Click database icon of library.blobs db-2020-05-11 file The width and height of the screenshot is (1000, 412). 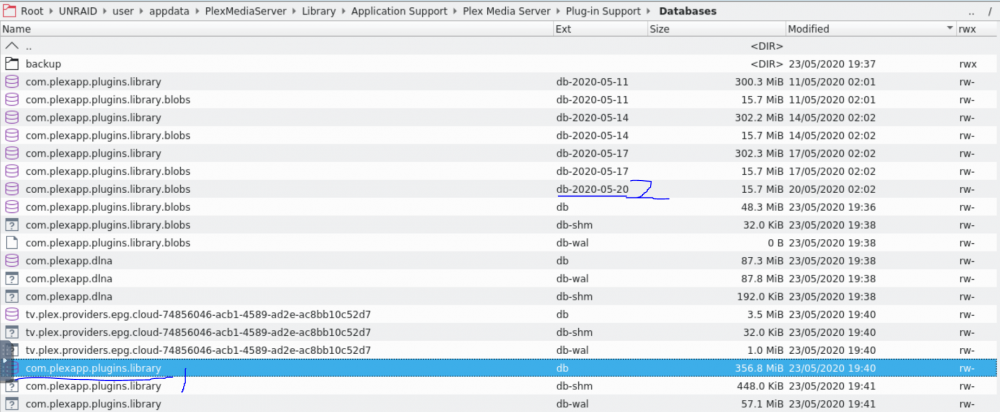(x=11, y=99)
